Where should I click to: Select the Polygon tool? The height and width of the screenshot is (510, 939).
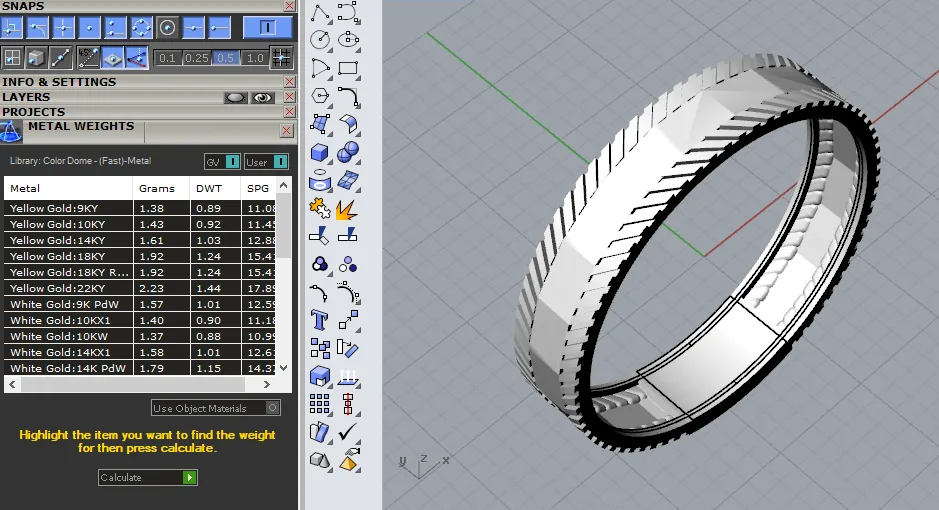click(x=320, y=96)
